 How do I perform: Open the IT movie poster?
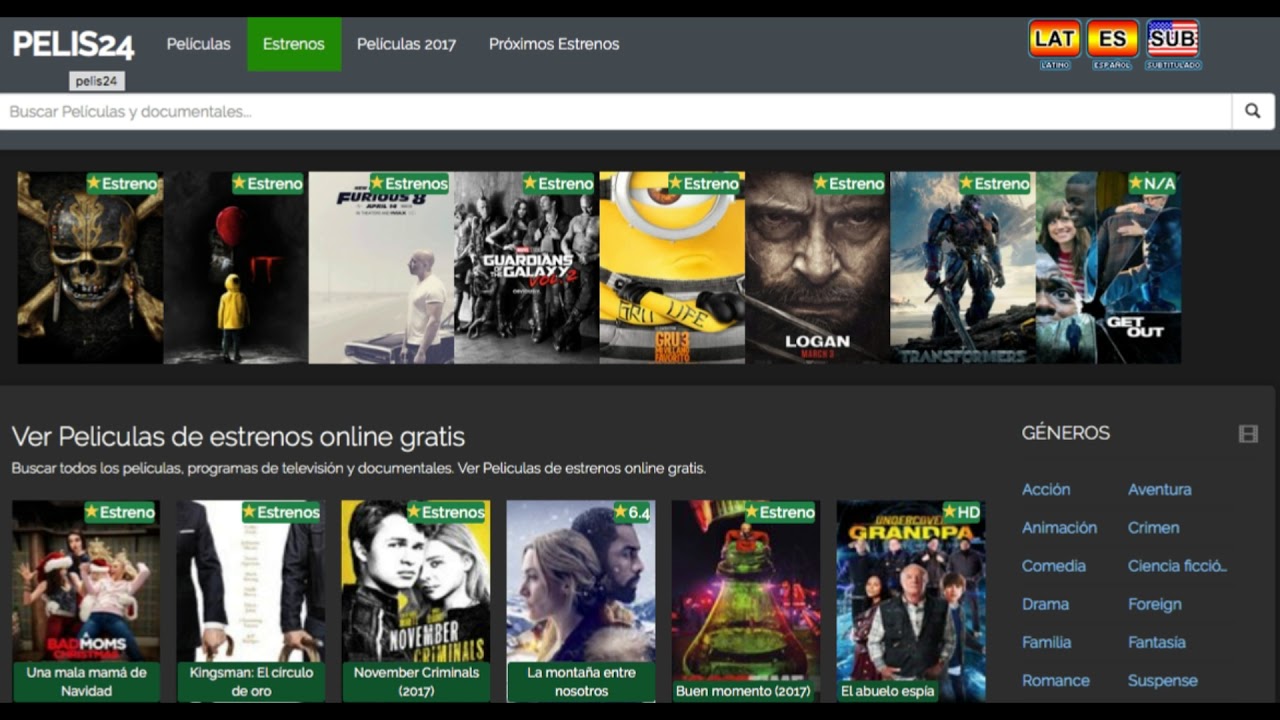236,267
